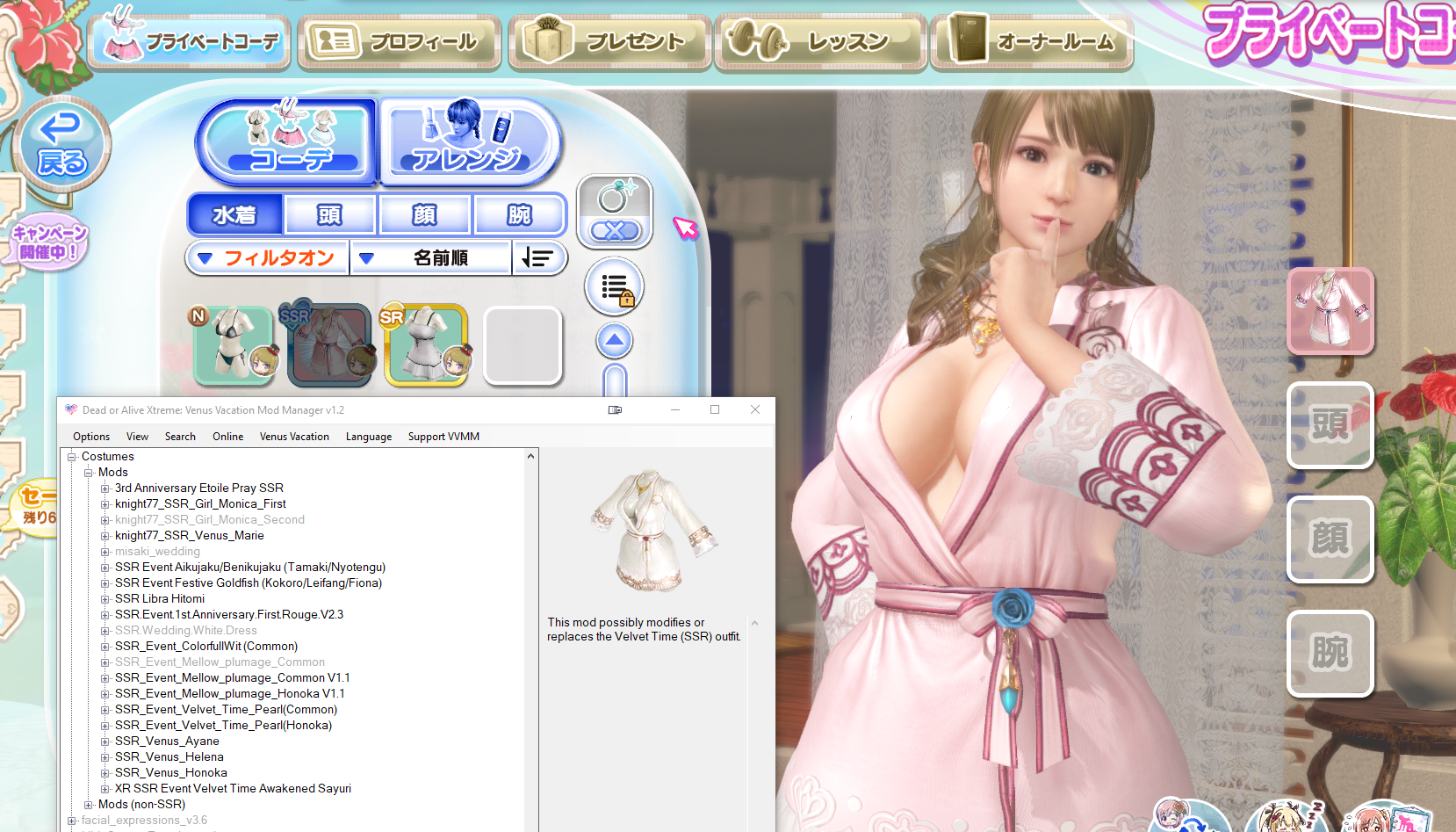This screenshot has width=1456, height=832.
Task: Expand knight77_SSR_Girl_Monica_First node
Action: coord(105,504)
